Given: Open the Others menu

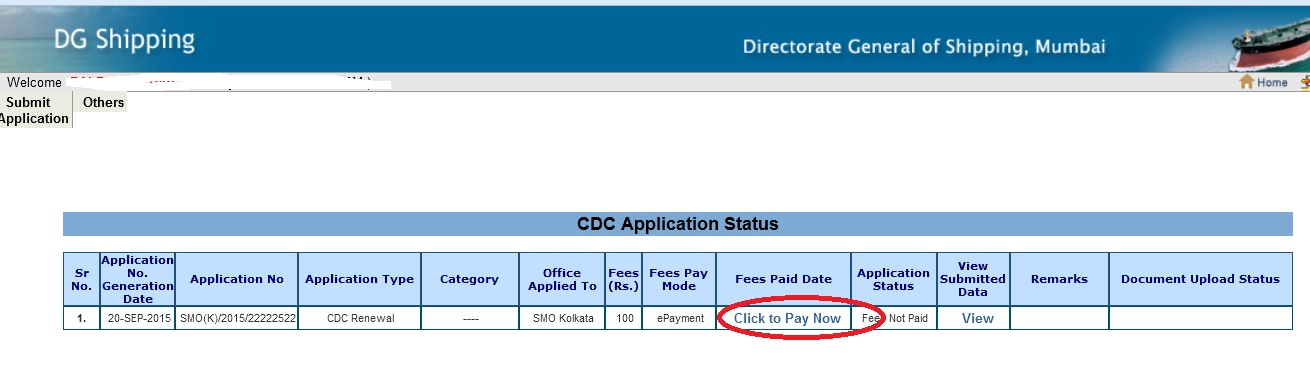Looking at the screenshot, I should point(104,102).
